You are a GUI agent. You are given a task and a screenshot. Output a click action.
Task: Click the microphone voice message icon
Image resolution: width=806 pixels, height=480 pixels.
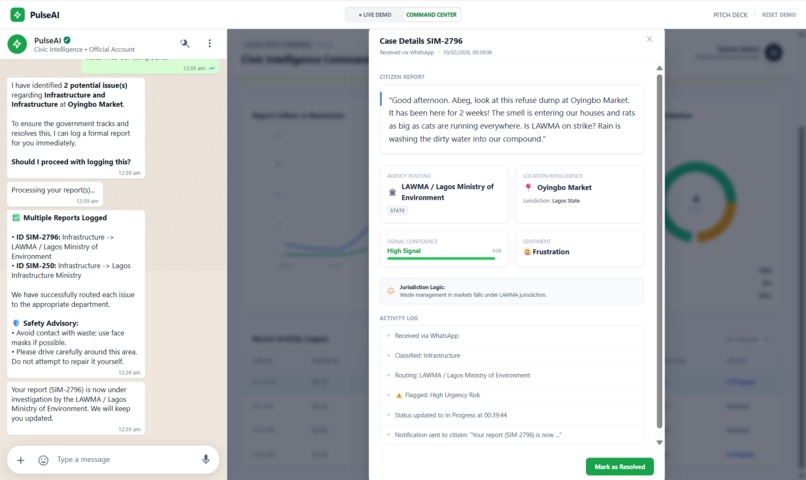click(206, 459)
